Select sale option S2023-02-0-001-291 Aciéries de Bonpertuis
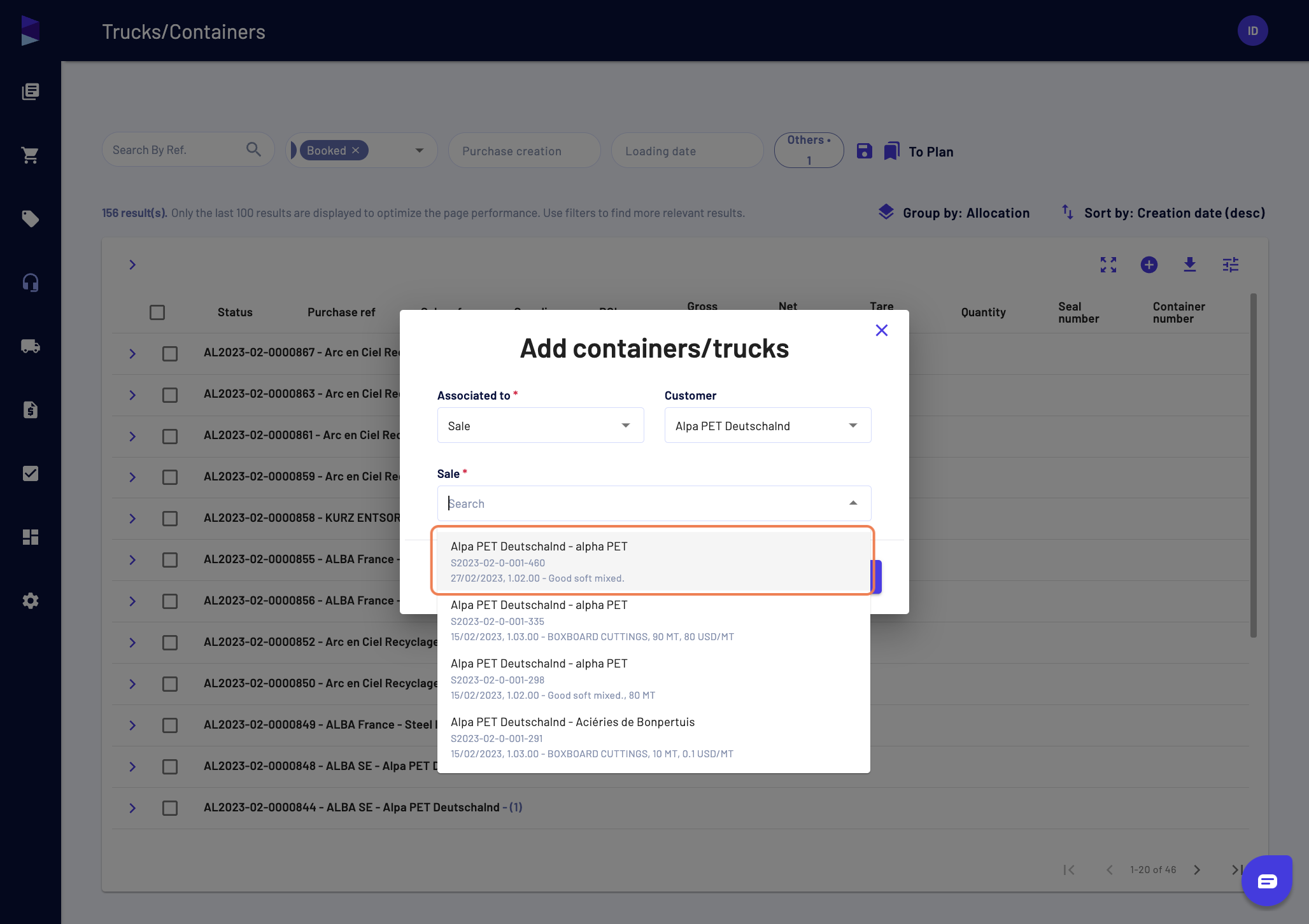 tap(654, 737)
